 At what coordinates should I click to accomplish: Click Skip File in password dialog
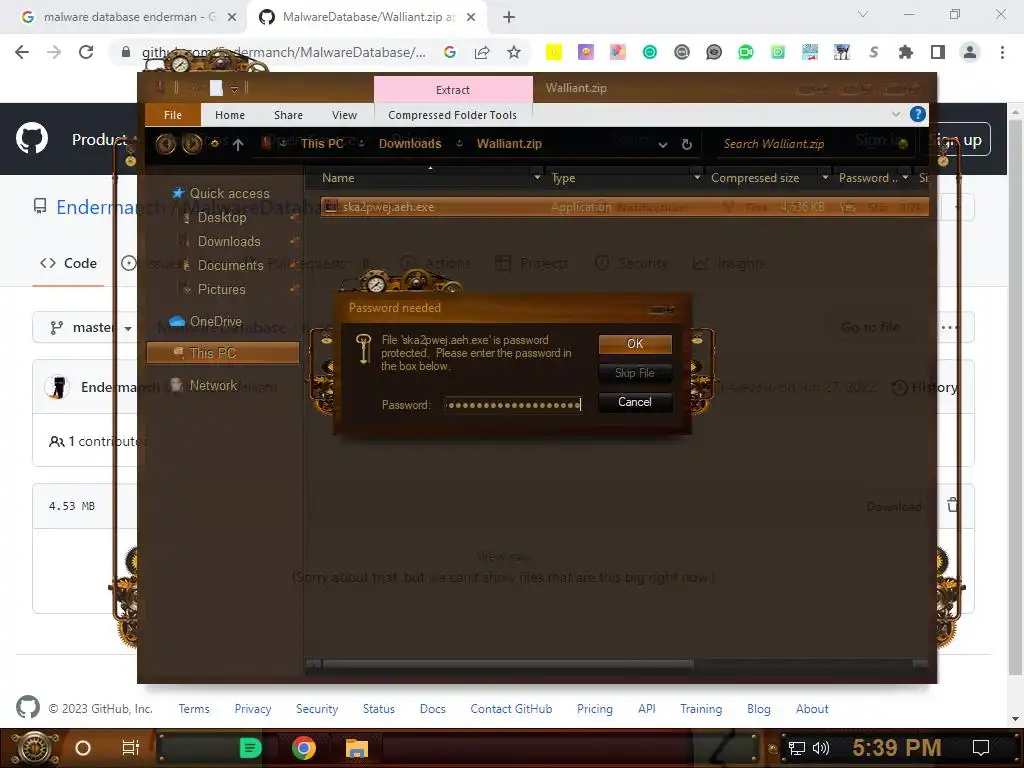pos(635,373)
